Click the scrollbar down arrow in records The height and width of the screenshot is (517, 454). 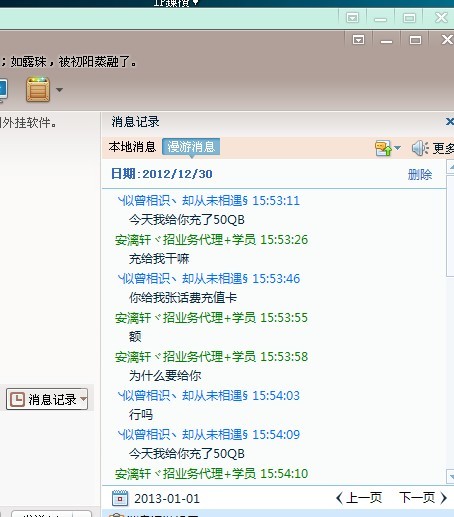click(450, 476)
